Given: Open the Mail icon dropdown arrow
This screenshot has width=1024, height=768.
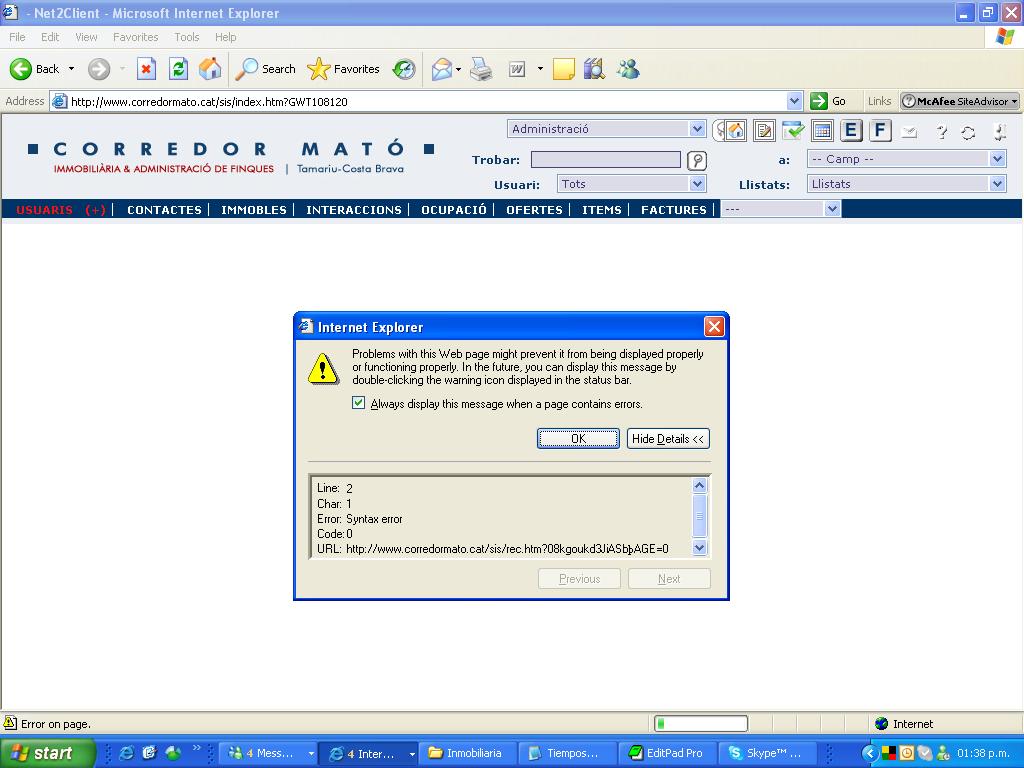Looking at the screenshot, I should pos(458,69).
